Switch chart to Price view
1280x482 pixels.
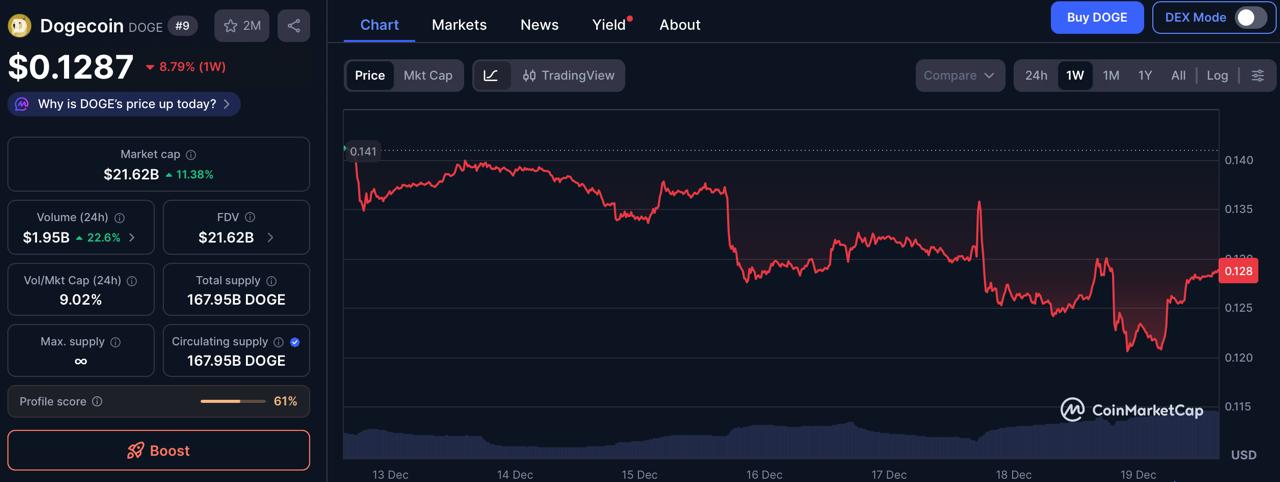click(370, 75)
